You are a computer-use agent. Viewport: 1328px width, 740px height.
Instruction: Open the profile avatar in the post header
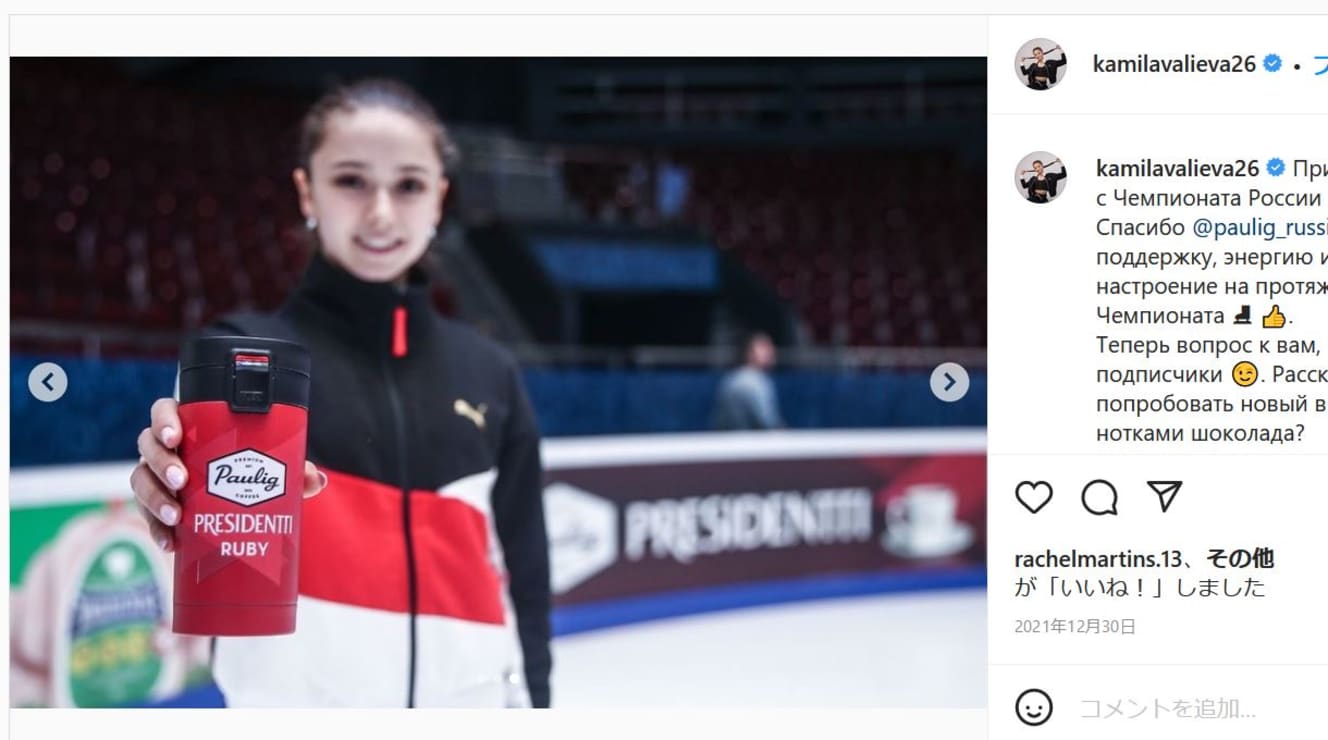pyautogui.click(x=1041, y=64)
